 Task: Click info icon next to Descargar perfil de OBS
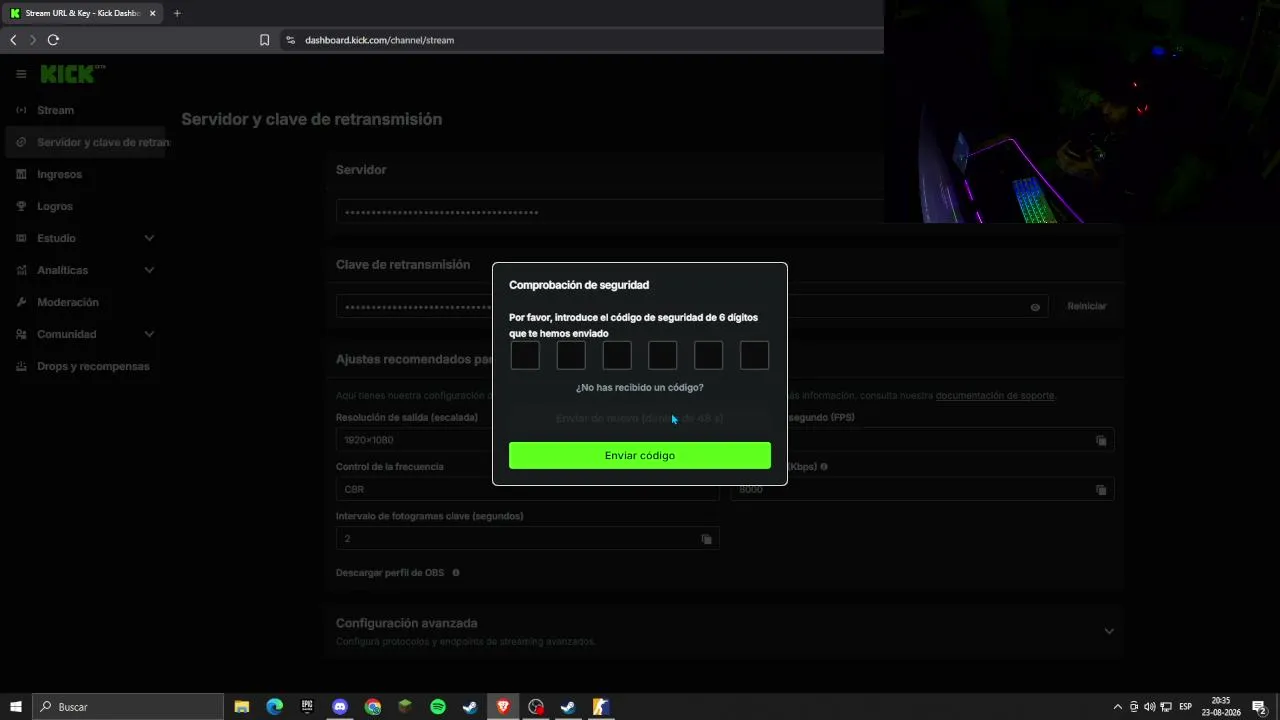point(456,573)
